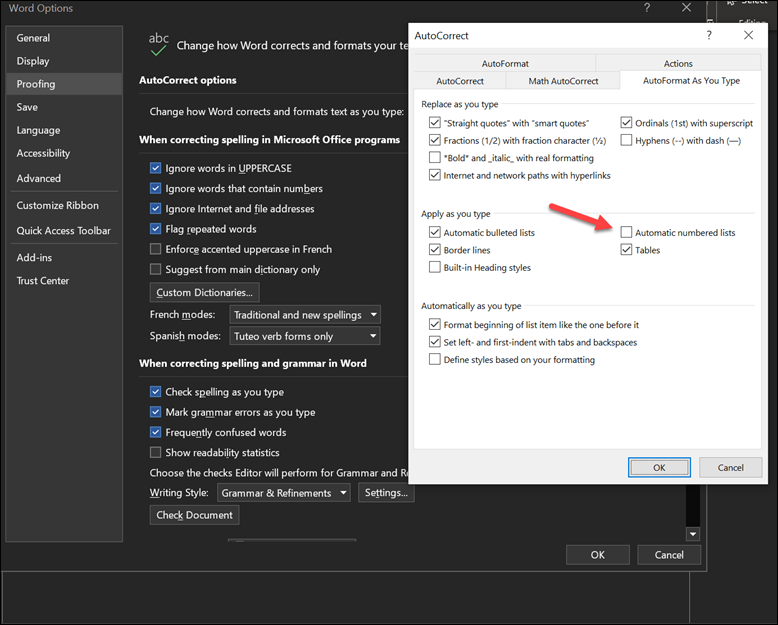Expand the Spanish modes dropdown
The width and height of the screenshot is (778, 625).
click(304, 336)
